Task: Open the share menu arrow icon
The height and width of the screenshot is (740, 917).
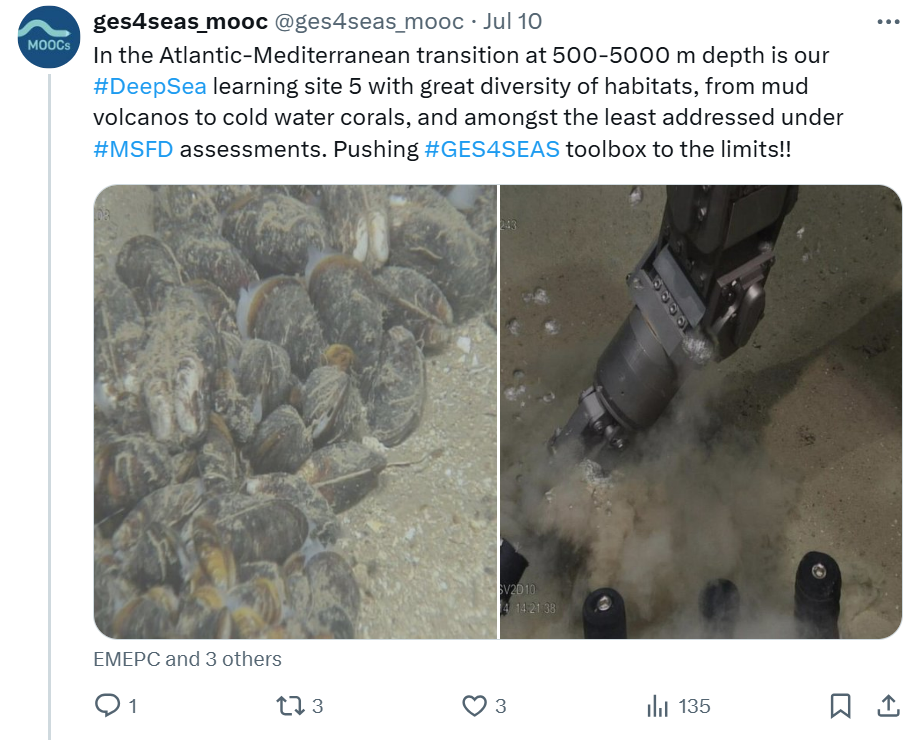Action: pos(888,706)
